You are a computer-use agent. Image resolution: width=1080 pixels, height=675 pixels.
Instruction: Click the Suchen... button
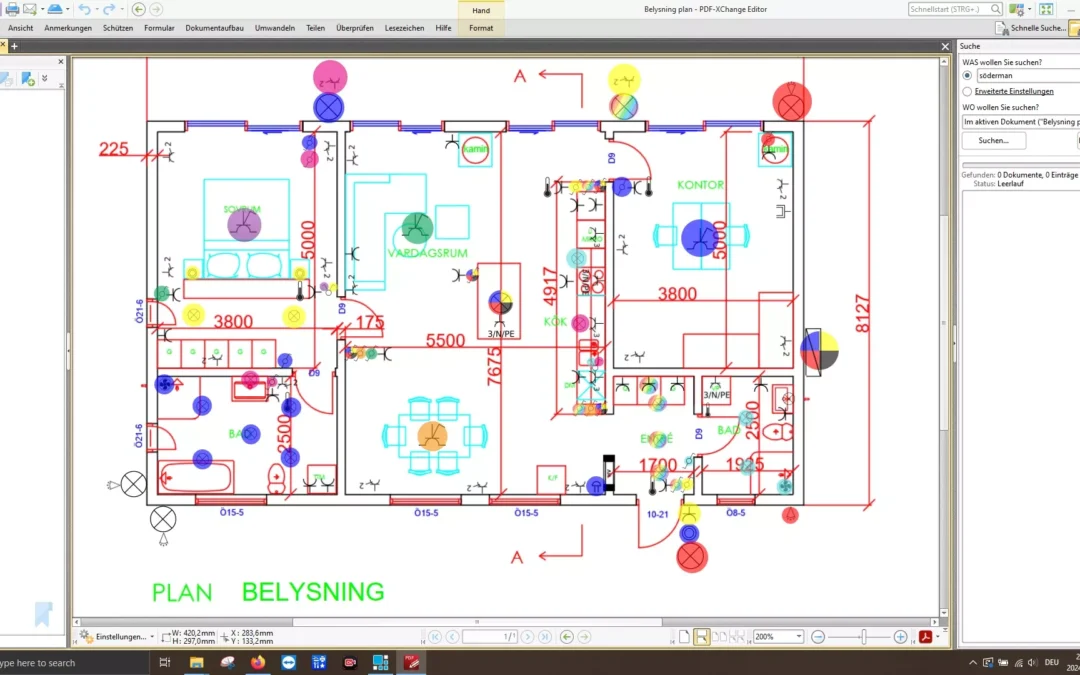tap(993, 141)
